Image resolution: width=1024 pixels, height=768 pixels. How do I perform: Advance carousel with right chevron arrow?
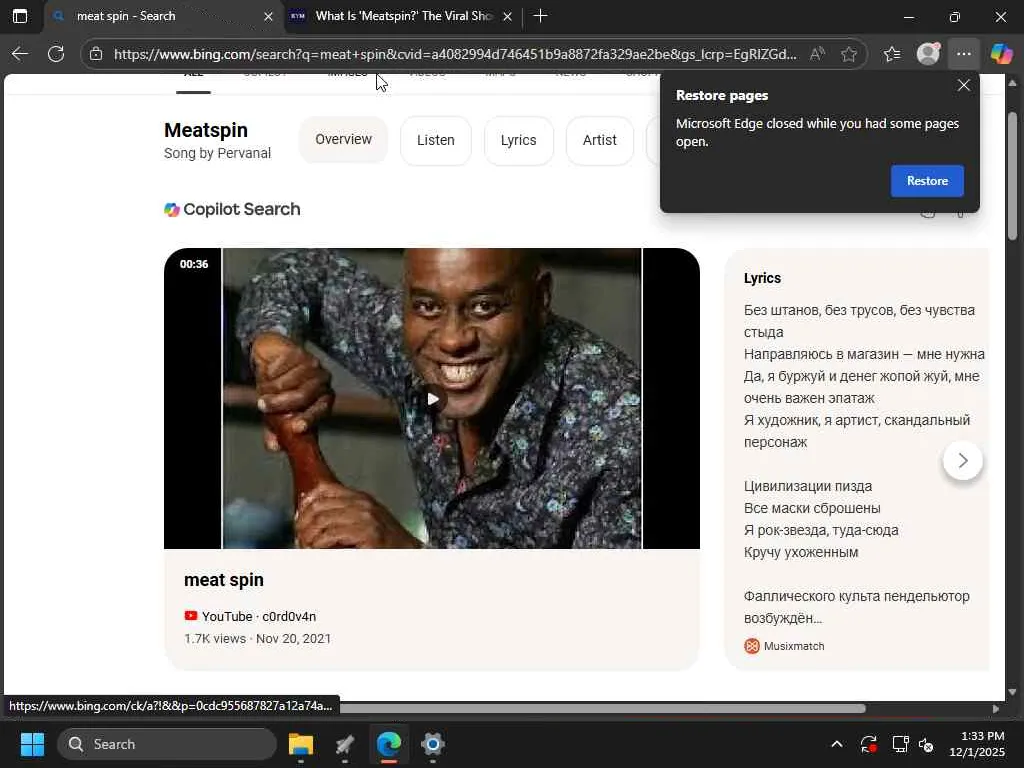pos(963,460)
